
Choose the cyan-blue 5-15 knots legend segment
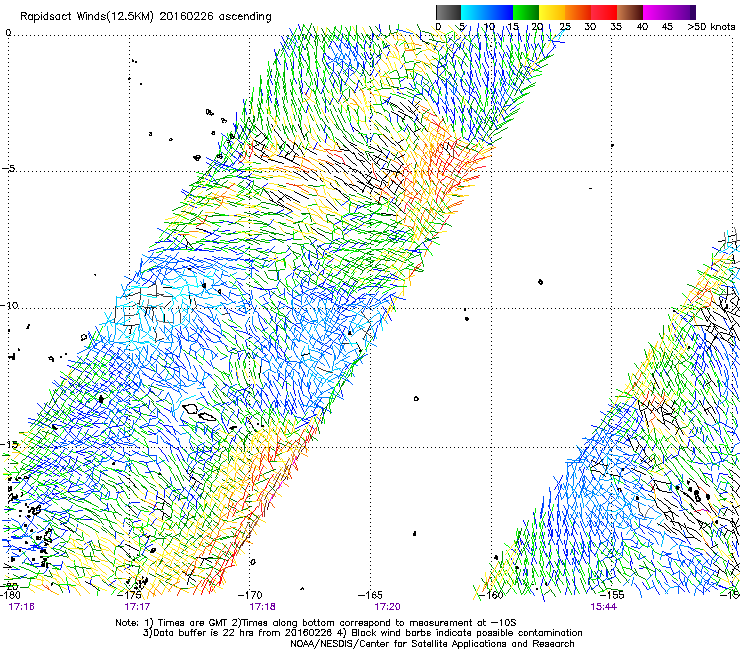point(487,12)
